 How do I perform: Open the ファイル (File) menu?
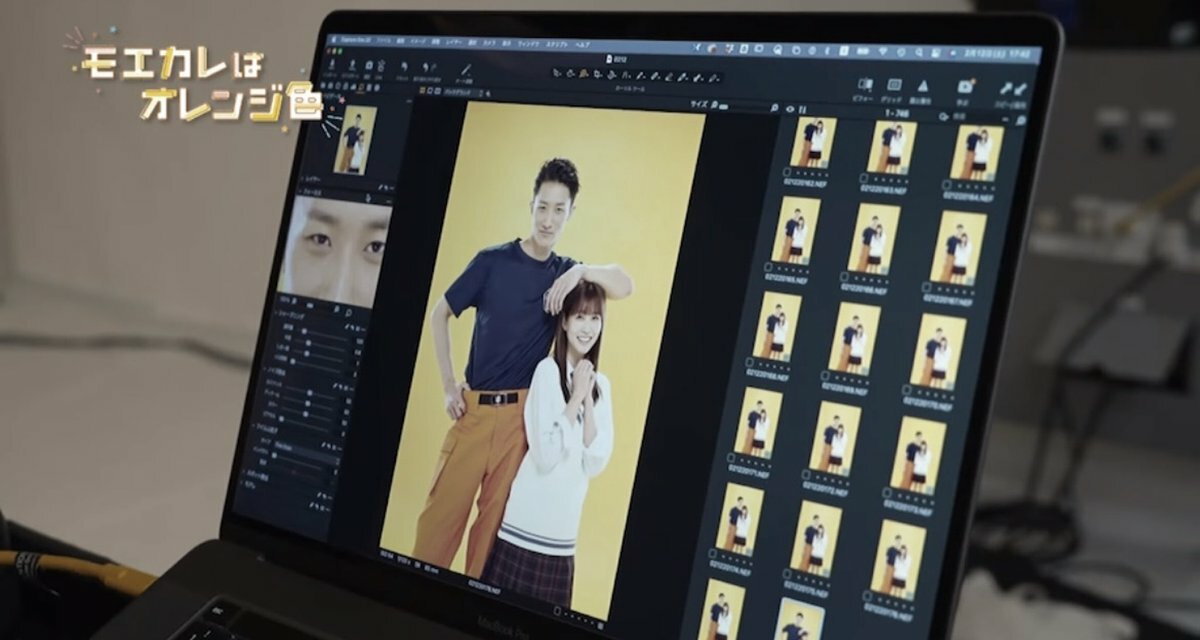click(x=383, y=41)
